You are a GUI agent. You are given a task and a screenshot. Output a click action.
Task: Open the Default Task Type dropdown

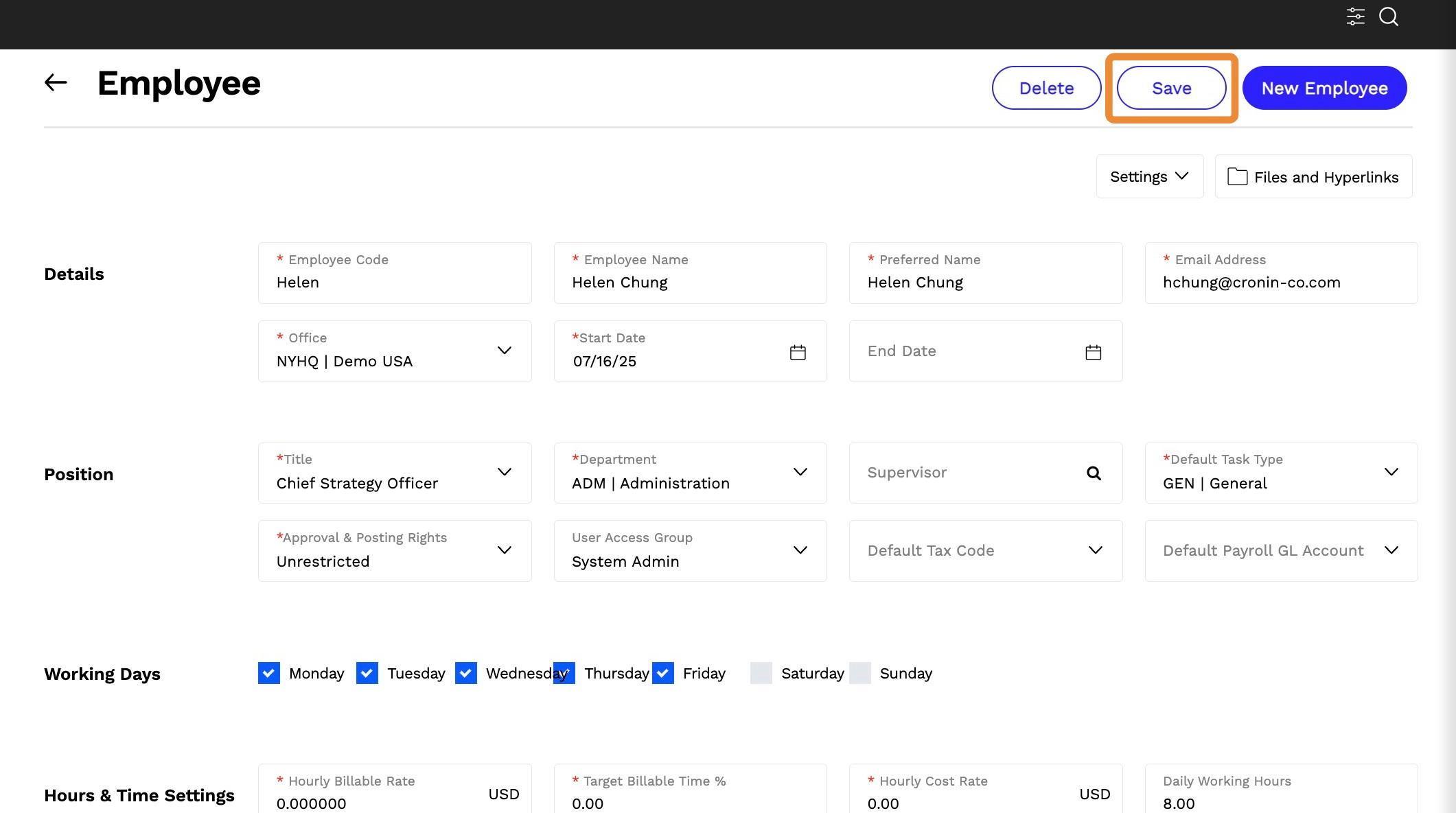click(x=1282, y=473)
